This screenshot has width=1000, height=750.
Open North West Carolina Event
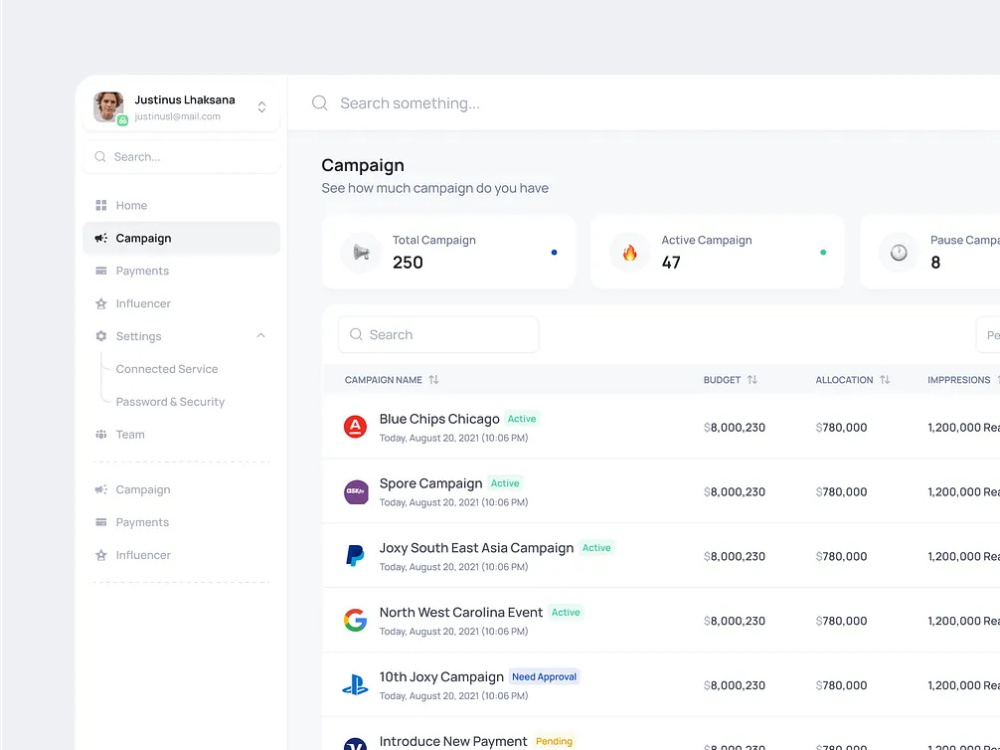461,612
